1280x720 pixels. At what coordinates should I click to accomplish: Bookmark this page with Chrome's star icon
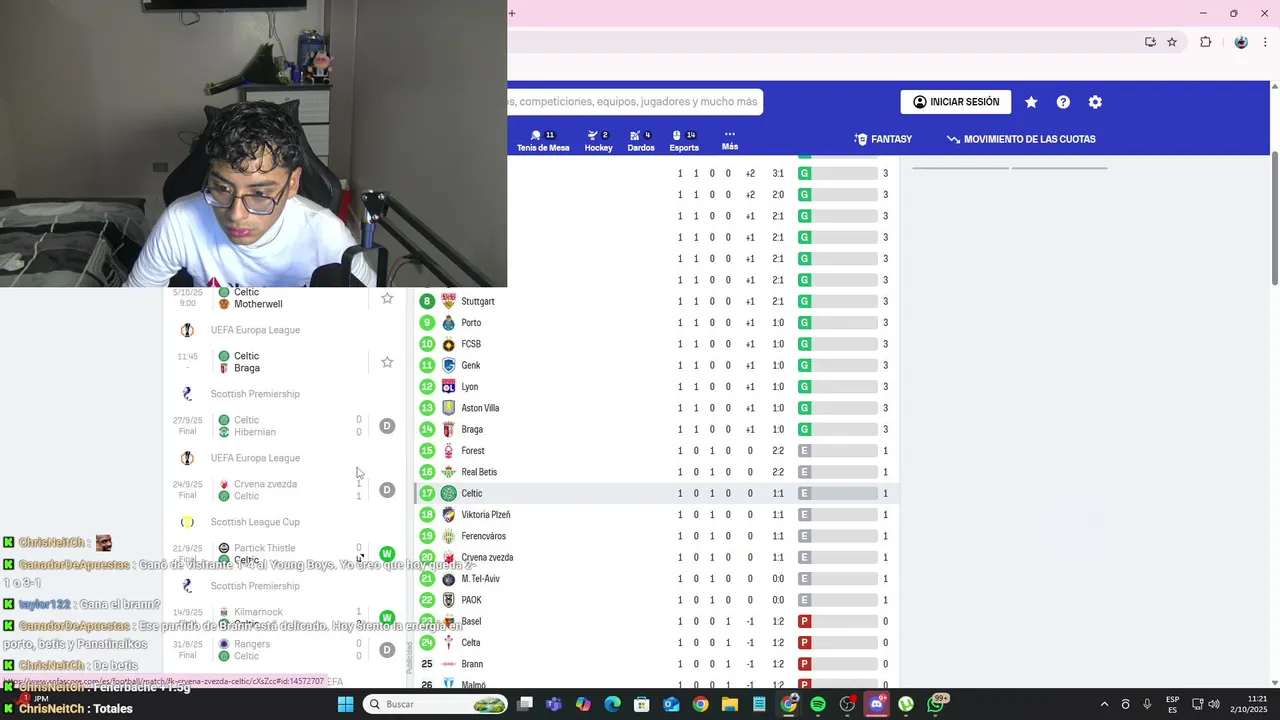click(x=1172, y=42)
